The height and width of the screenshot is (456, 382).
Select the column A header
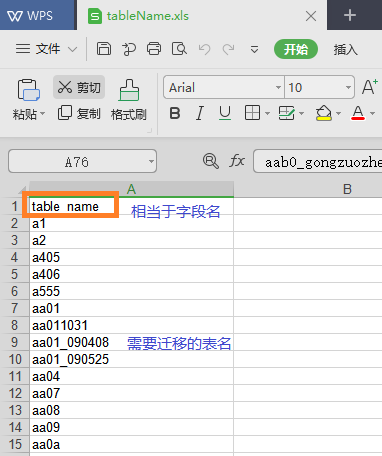click(x=131, y=189)
